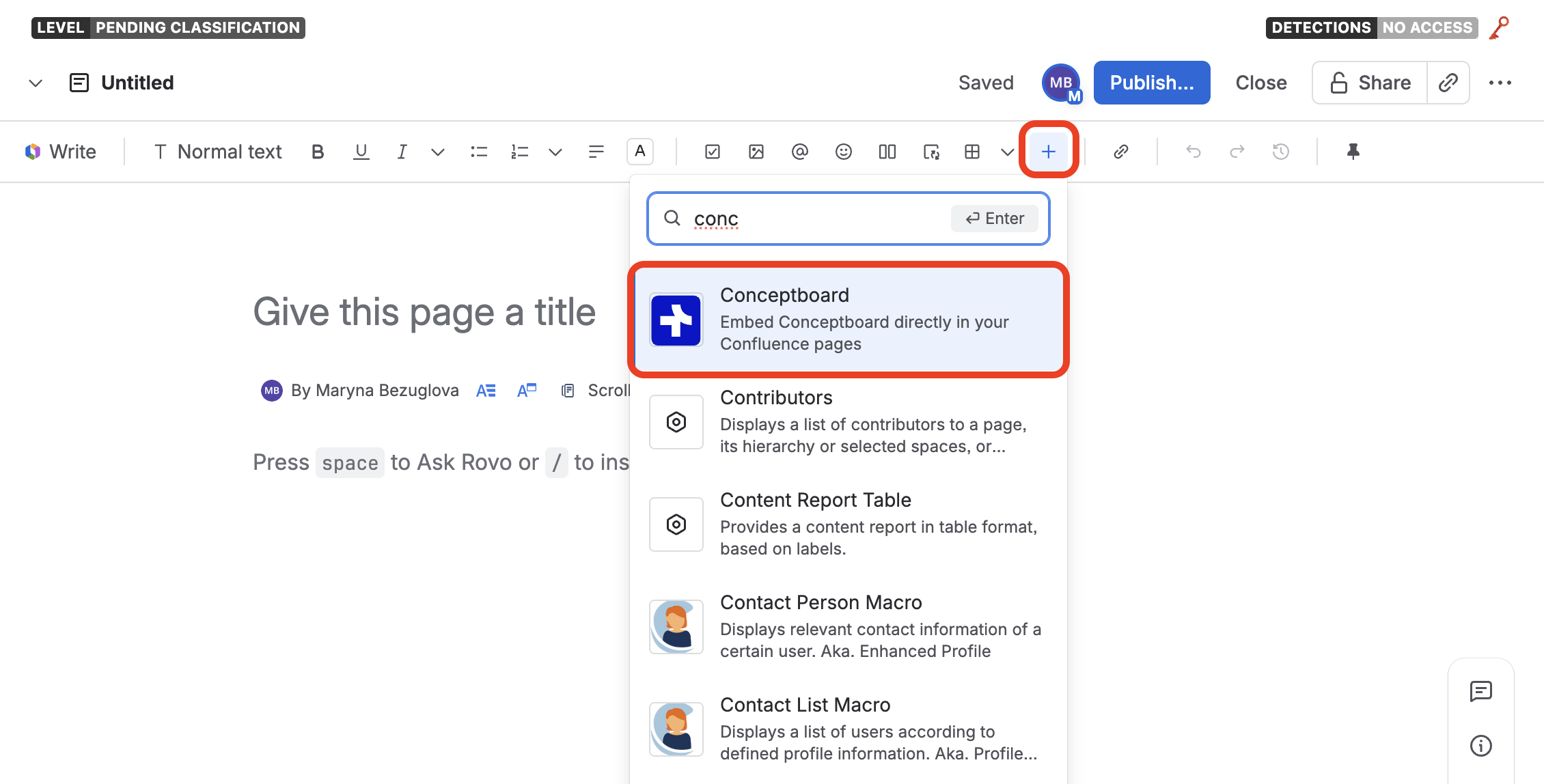Open version history
The height and width of the screenshot is (784, 1544).
coord(1281,152)
